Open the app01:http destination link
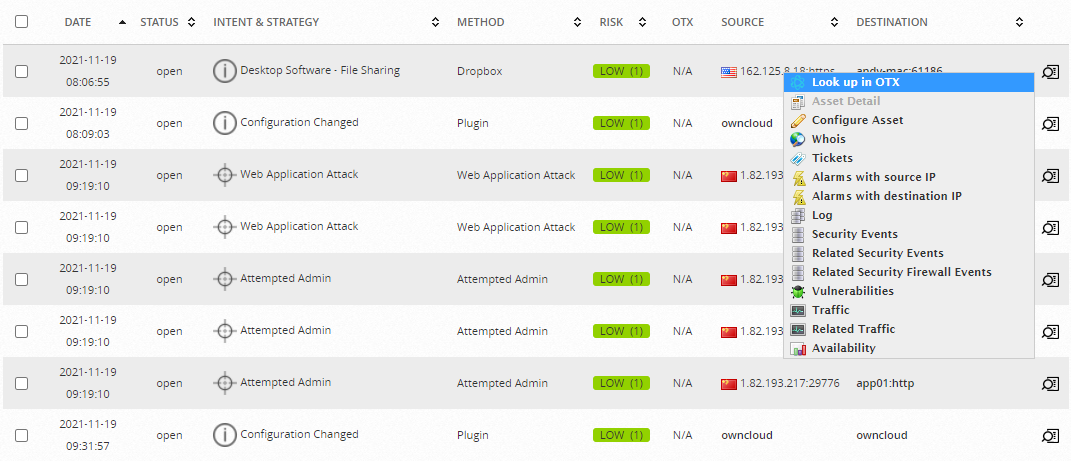This screenshot has height=461, width=1071. pos(882,383)
